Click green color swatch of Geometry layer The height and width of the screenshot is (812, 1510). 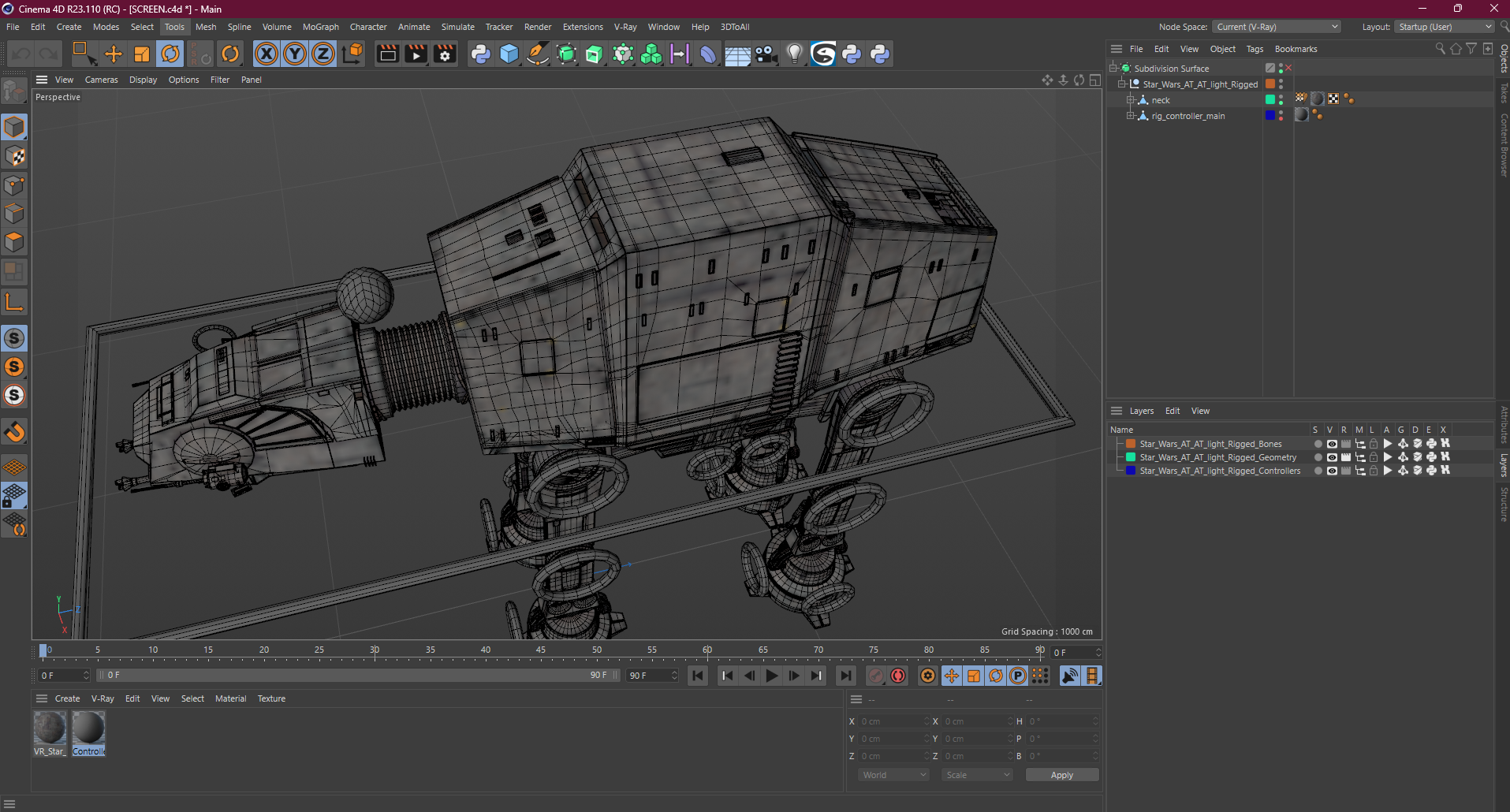(1130, 457)
